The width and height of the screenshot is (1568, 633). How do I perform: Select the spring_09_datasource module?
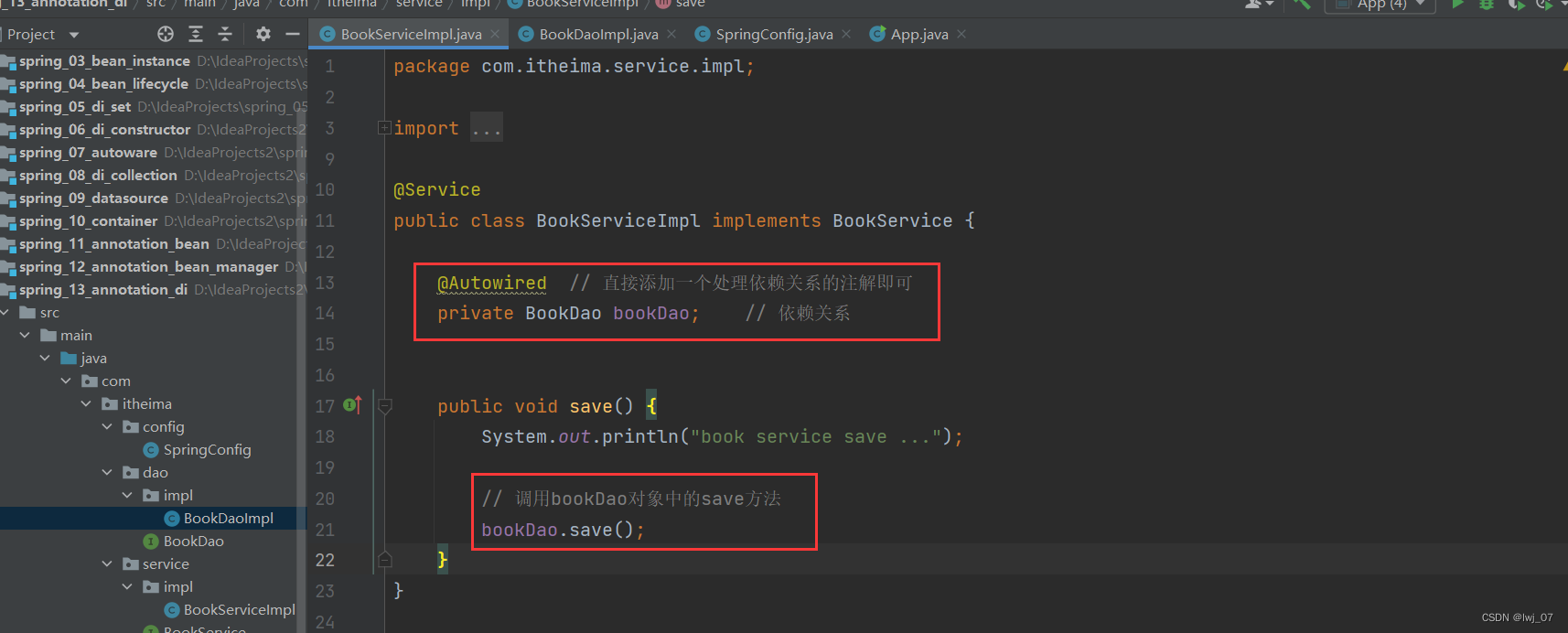93,198
